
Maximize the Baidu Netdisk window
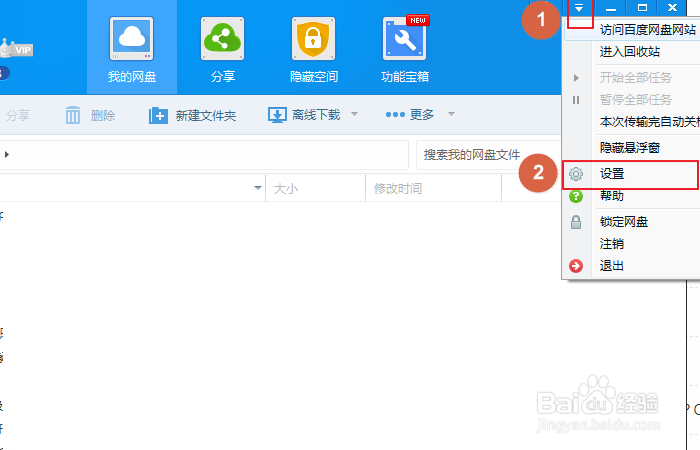point(642,8)
